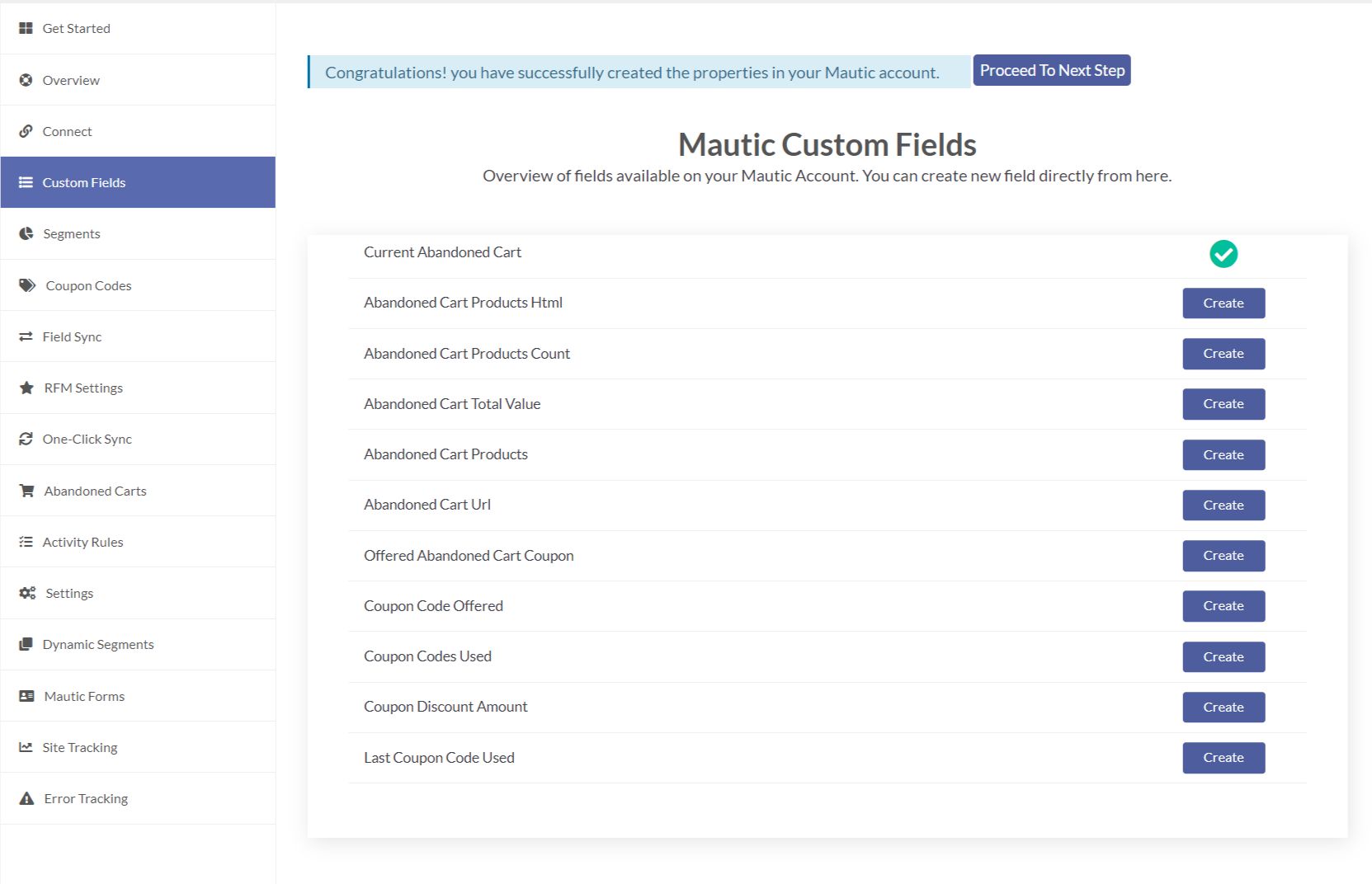Click 'Coupon Discount Amount' field name
The width and height of the screenshot is (1372, 884).
(446, 707)
